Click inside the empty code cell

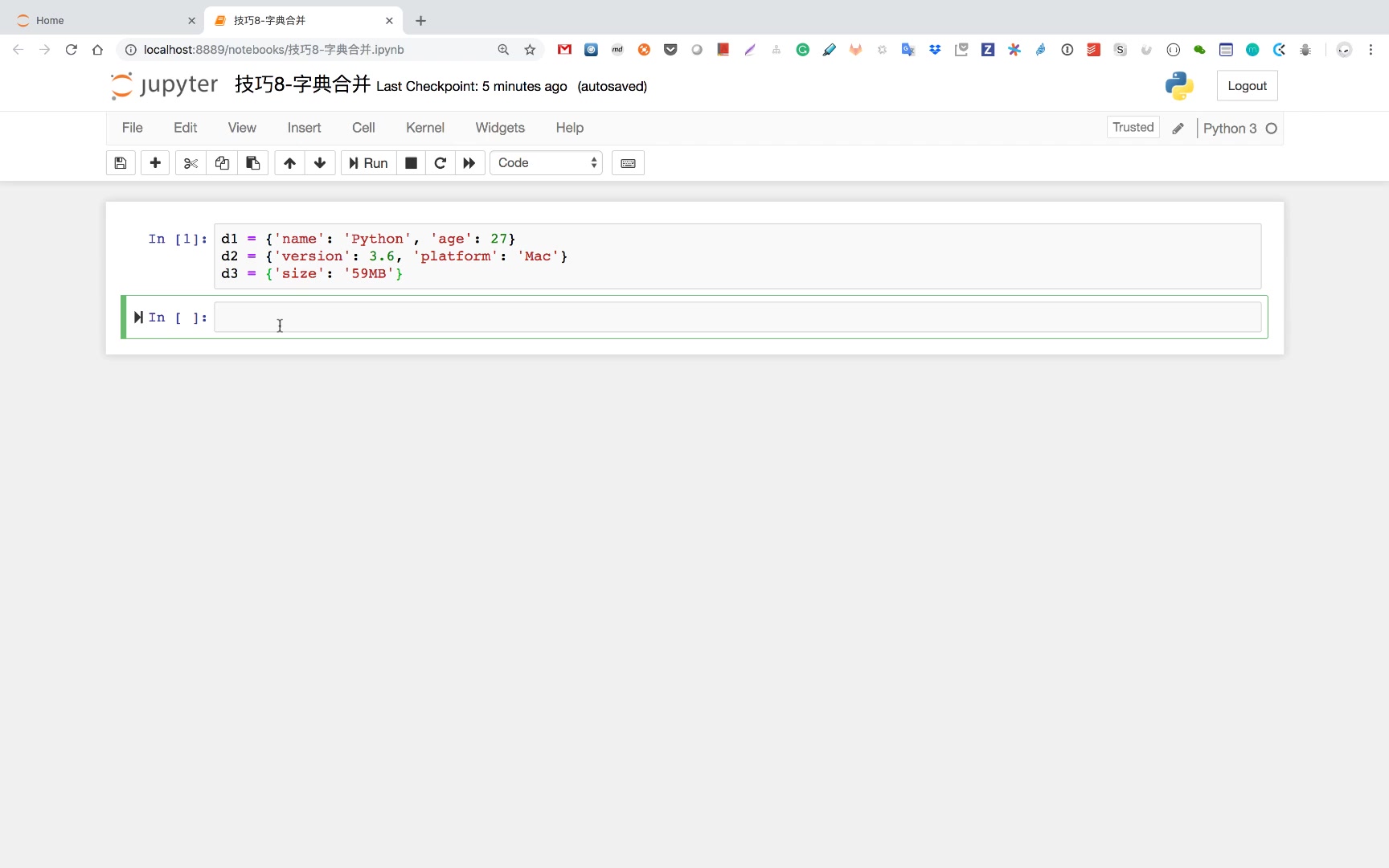(736, 317)
